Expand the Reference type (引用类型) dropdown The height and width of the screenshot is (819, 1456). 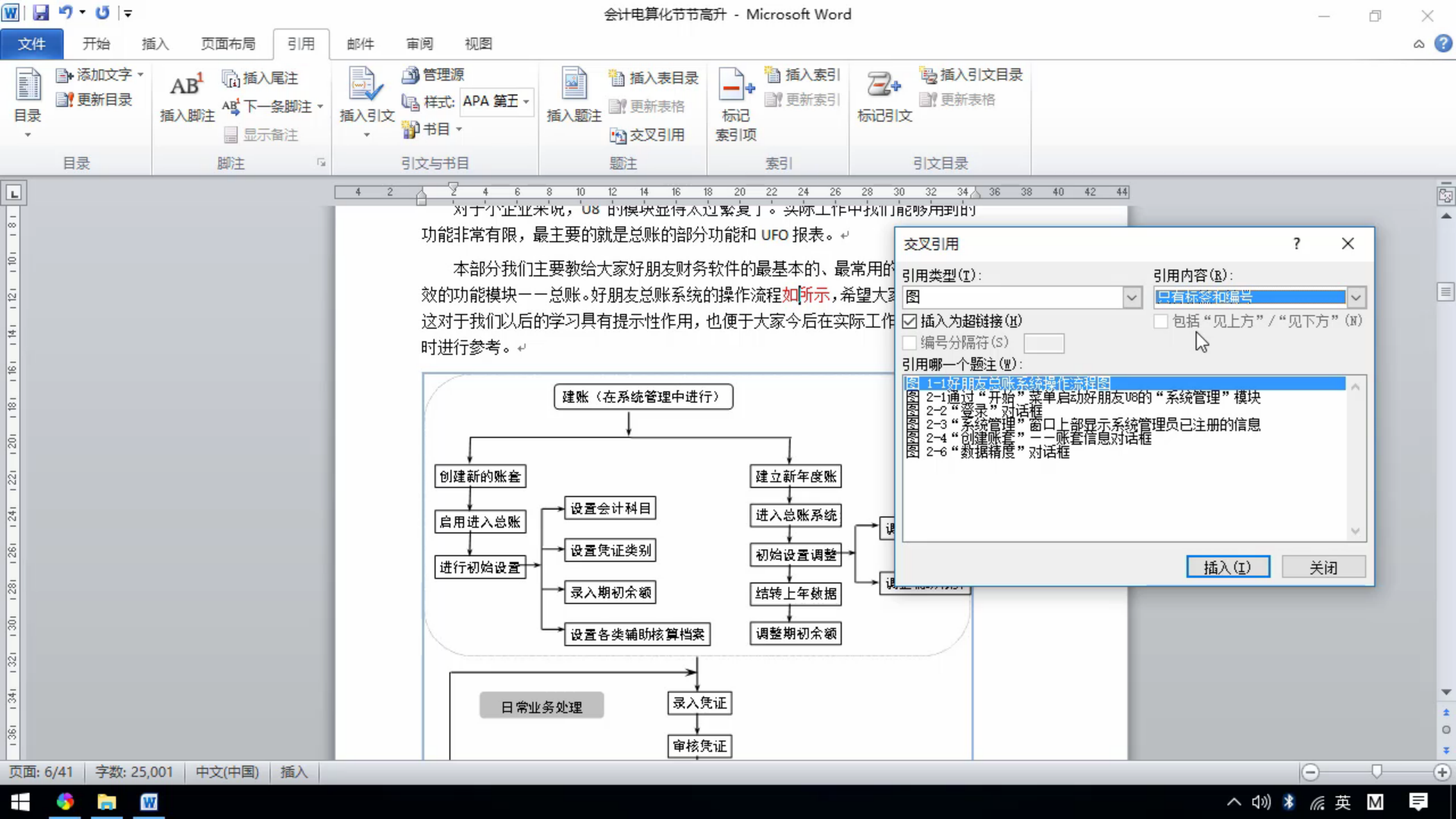tap(1131, 297)
